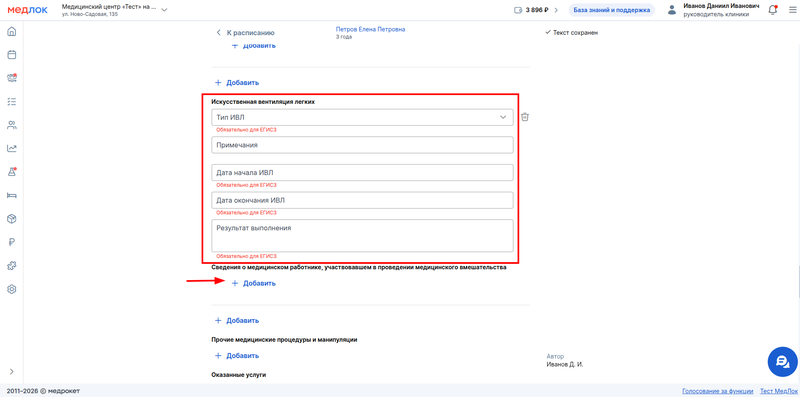Open the calendar schedule sidebar icon
This screenshot has width=800, height=397.
coord(12,55)
